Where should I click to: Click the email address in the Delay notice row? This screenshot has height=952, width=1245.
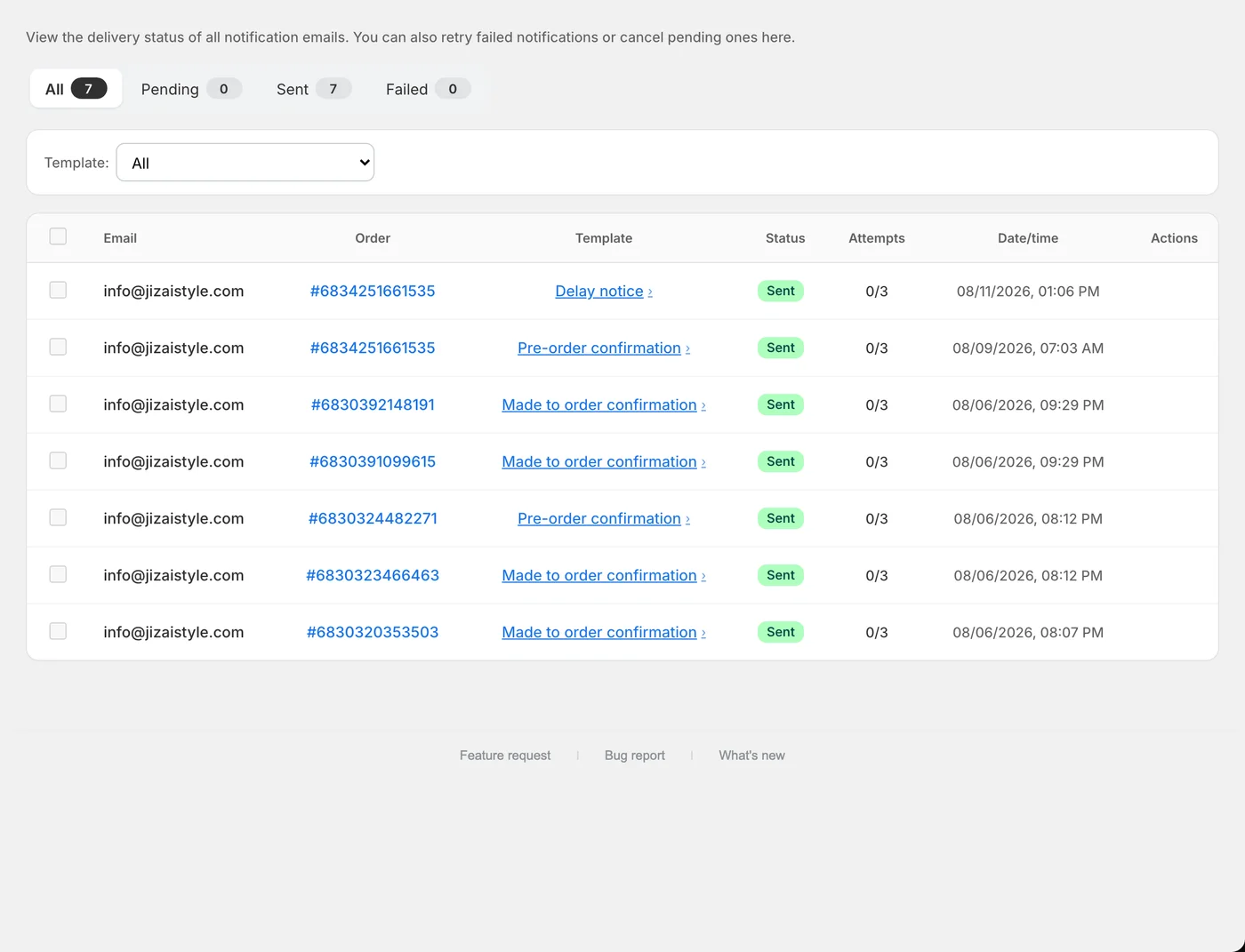(x=173, y=291)
